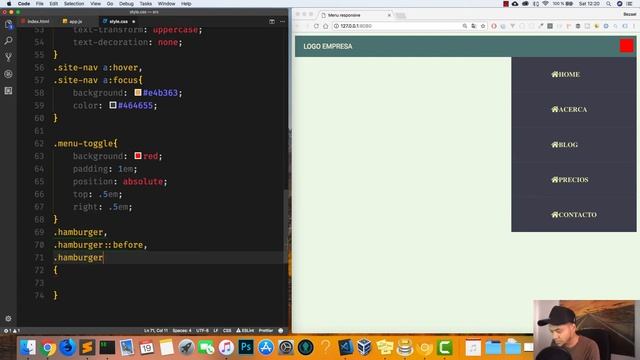Open the Tasks menu

146,4
